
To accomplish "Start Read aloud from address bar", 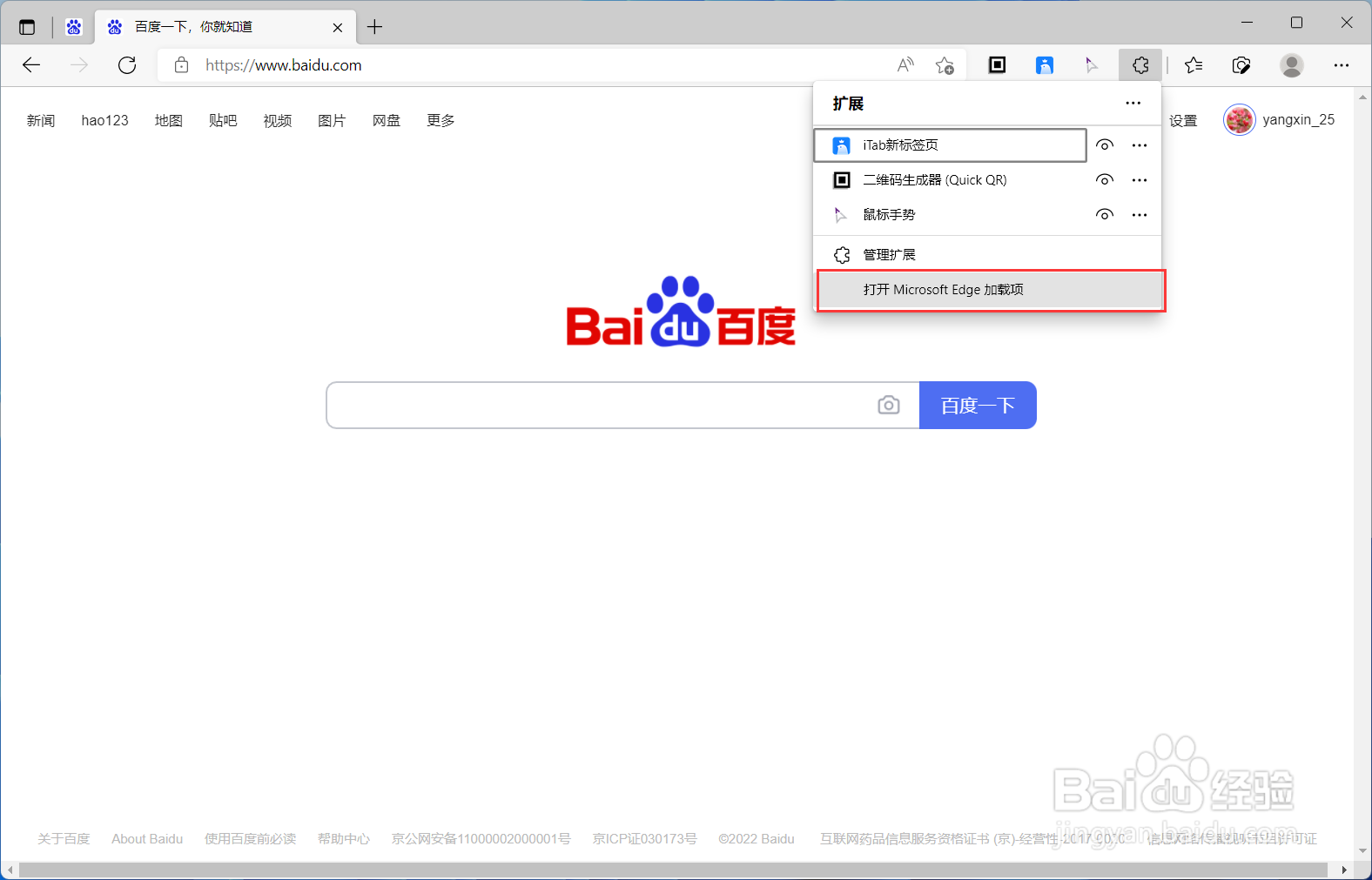I will click(x=905, y=65).
